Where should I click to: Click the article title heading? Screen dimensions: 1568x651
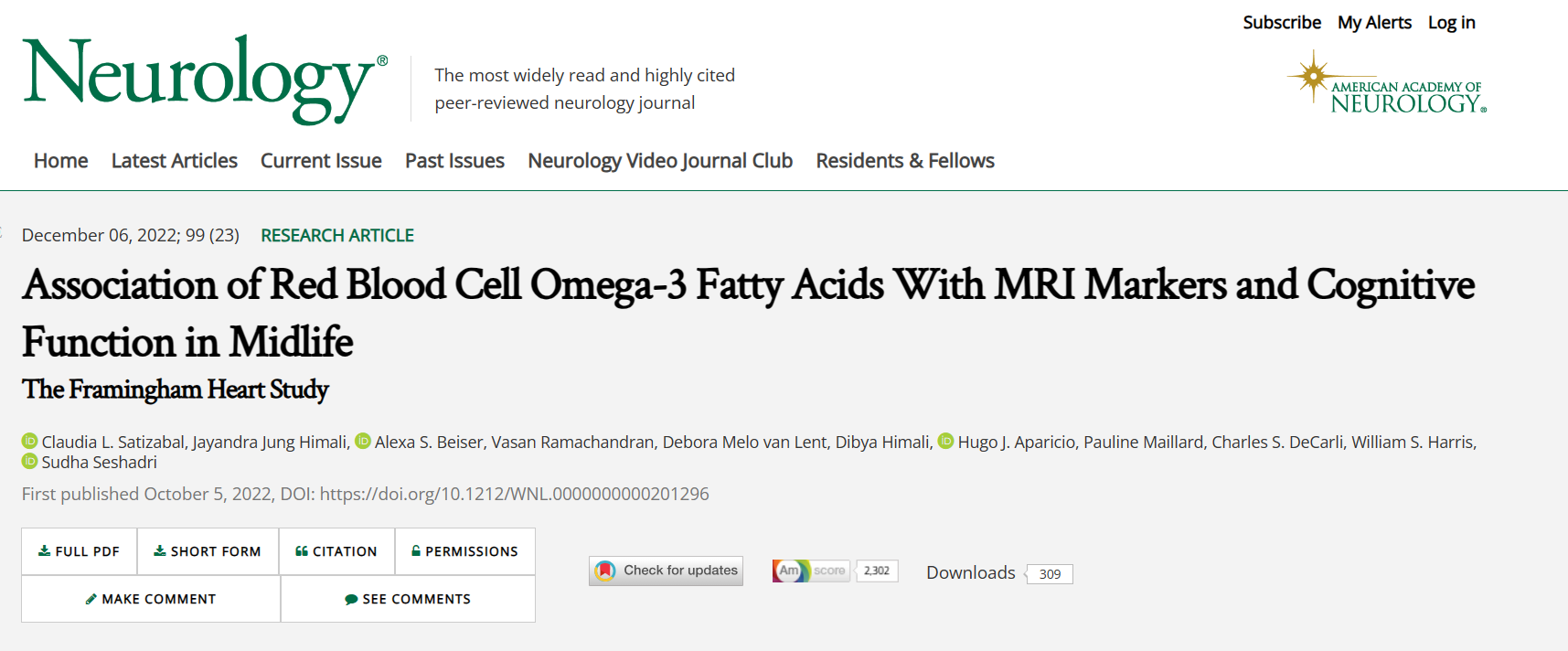[748, 314]
